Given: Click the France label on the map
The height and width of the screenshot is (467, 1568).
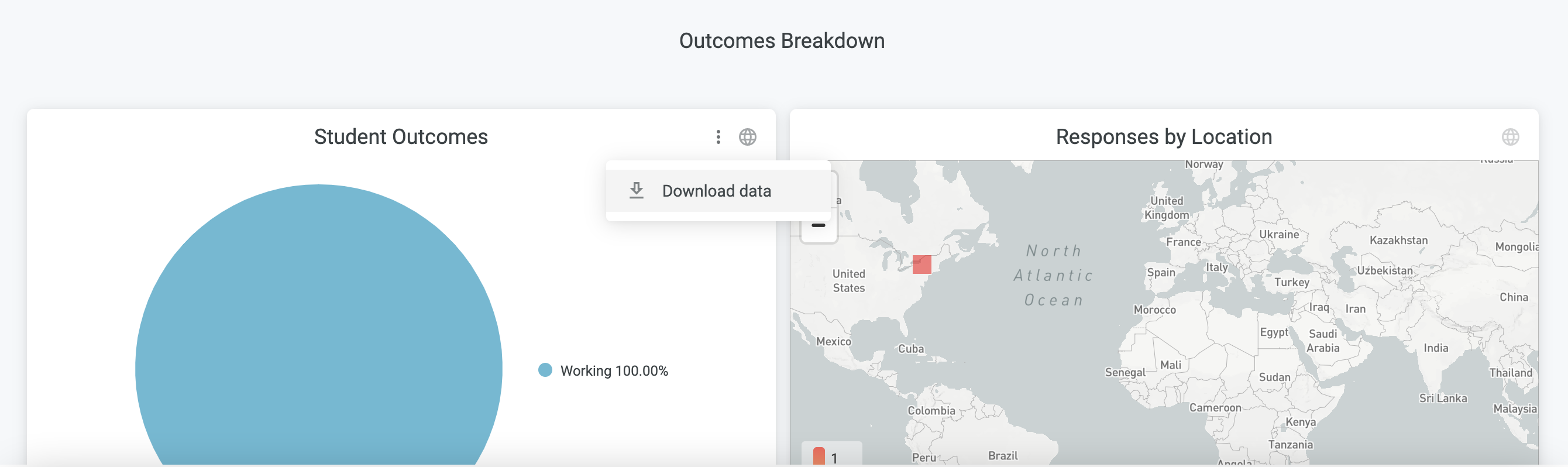Looking at the screenshot, I should (x=1183, y=242).
